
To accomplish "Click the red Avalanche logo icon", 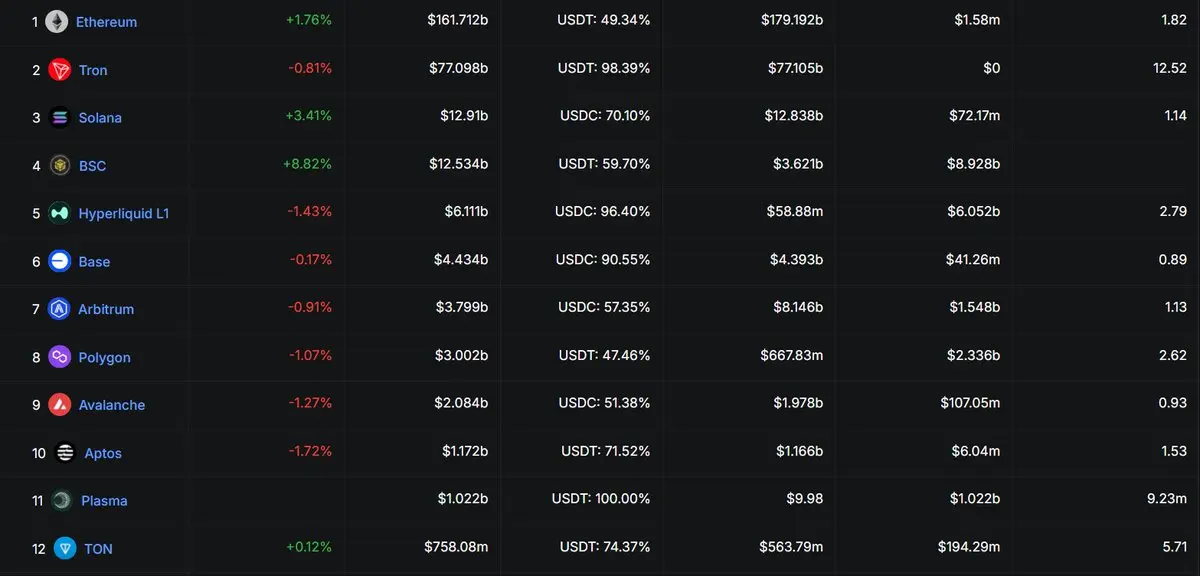I will coord(60,405).
